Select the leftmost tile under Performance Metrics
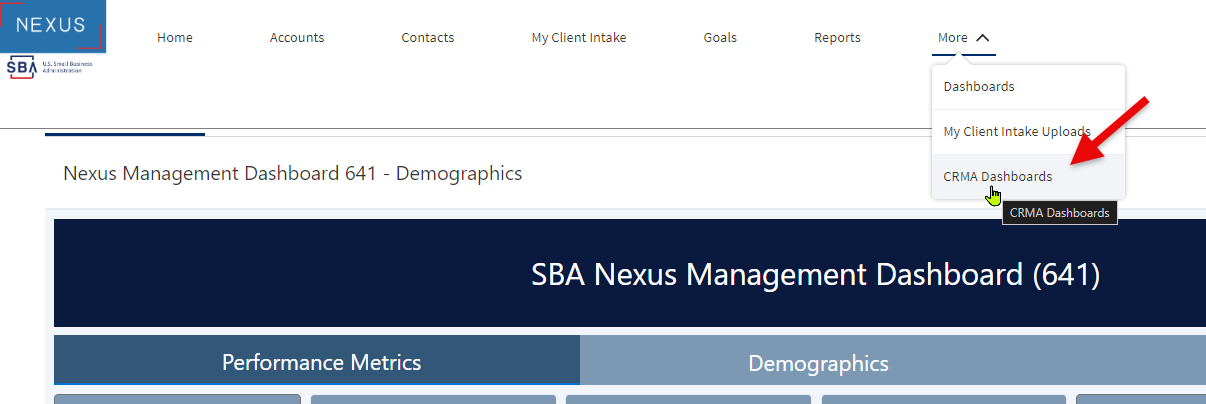1206x404 pixels. coord(177,399)
